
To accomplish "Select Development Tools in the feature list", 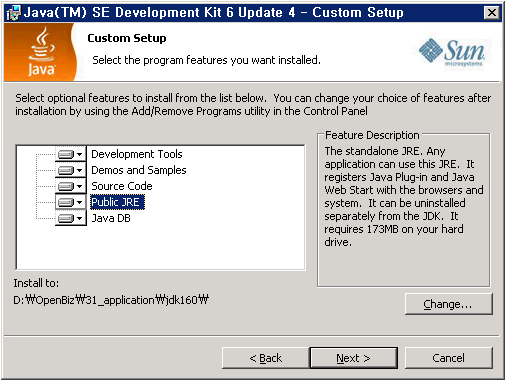I will click(x=137, y=154).
